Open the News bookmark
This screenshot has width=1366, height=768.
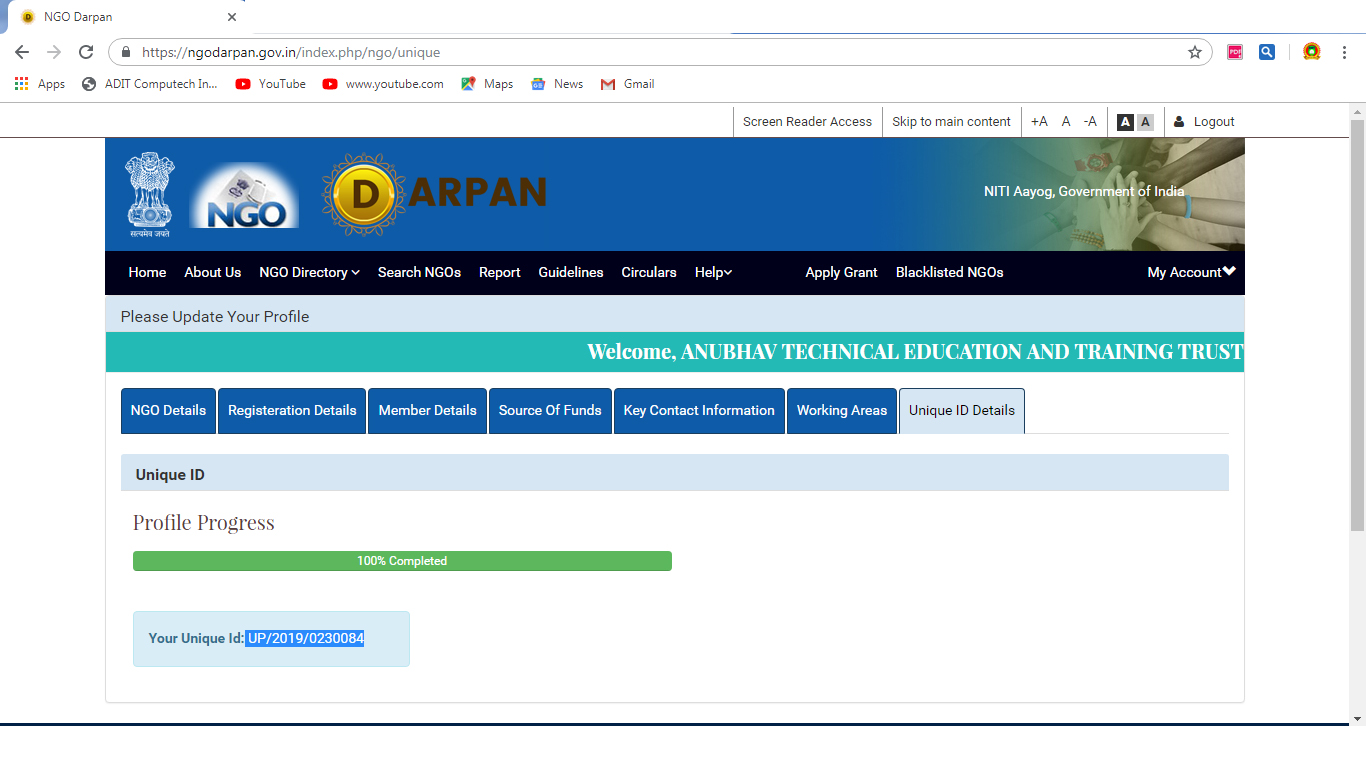[x=557, y=84]
